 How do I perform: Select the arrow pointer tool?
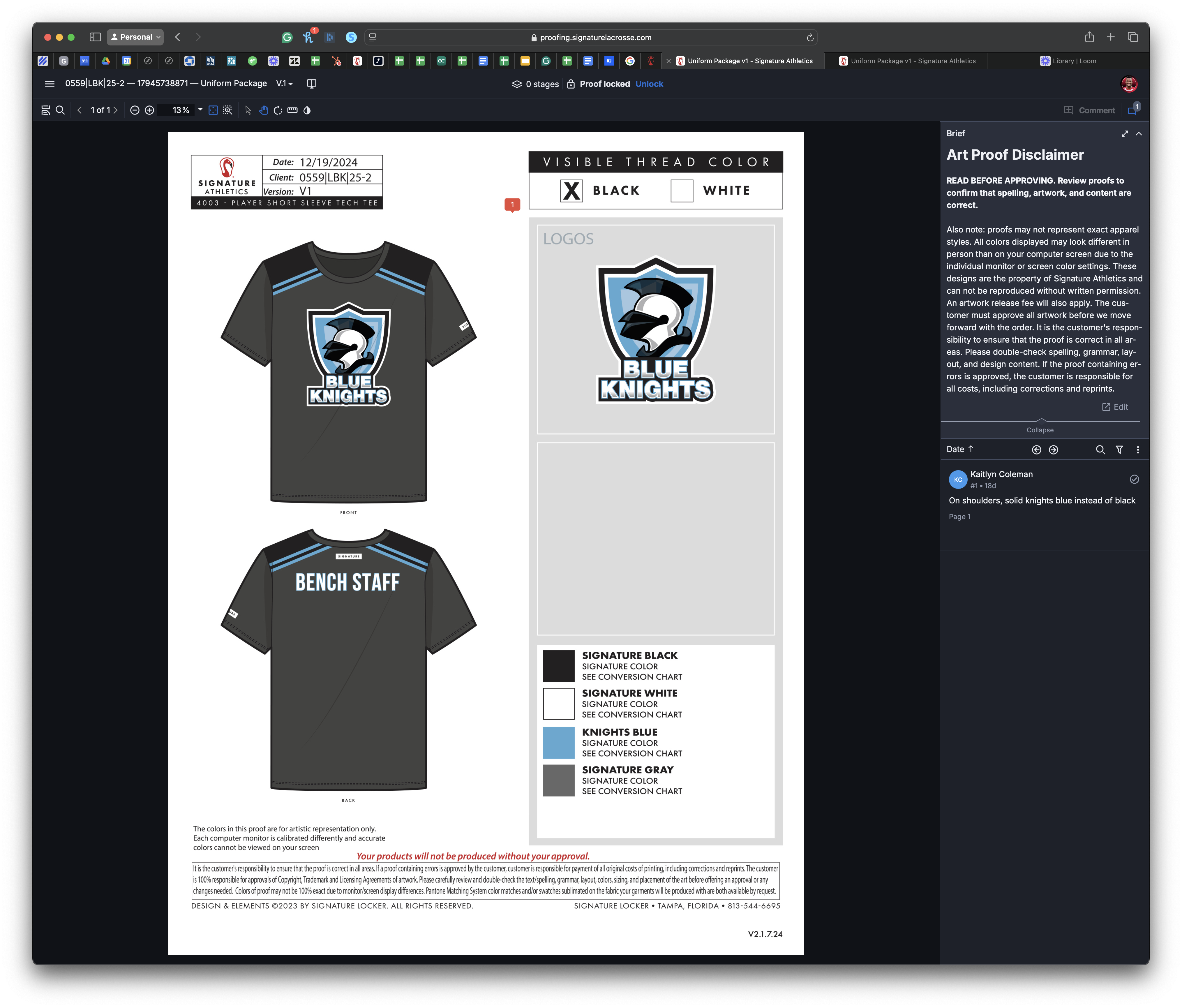tap(248, 110)
